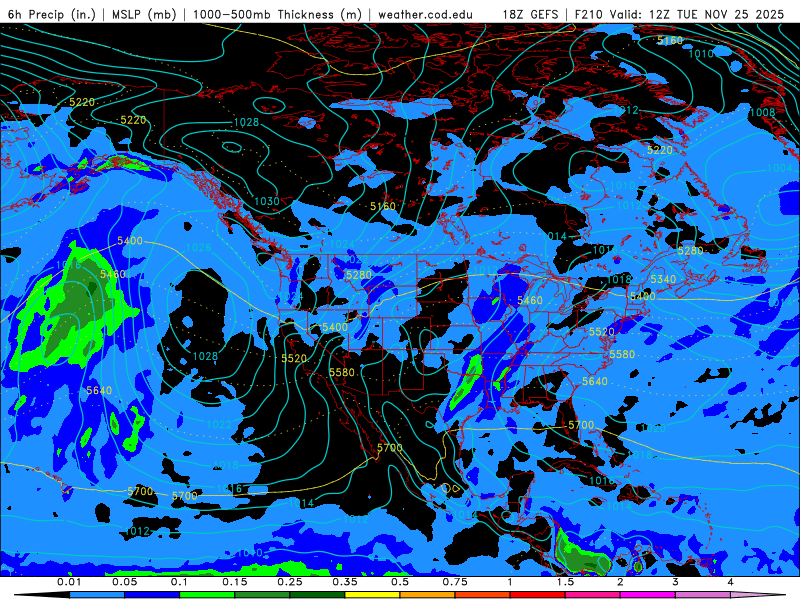Click the 'F210 Valid: 12Z TUE NOV 25 2025' text
Viewport: 800px width, 600px height.
(x=679, y=14)
